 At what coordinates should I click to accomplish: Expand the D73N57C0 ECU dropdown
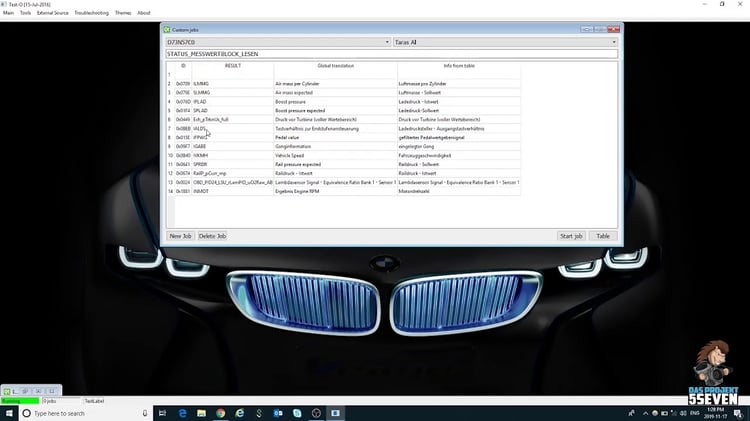pos(278,42)
